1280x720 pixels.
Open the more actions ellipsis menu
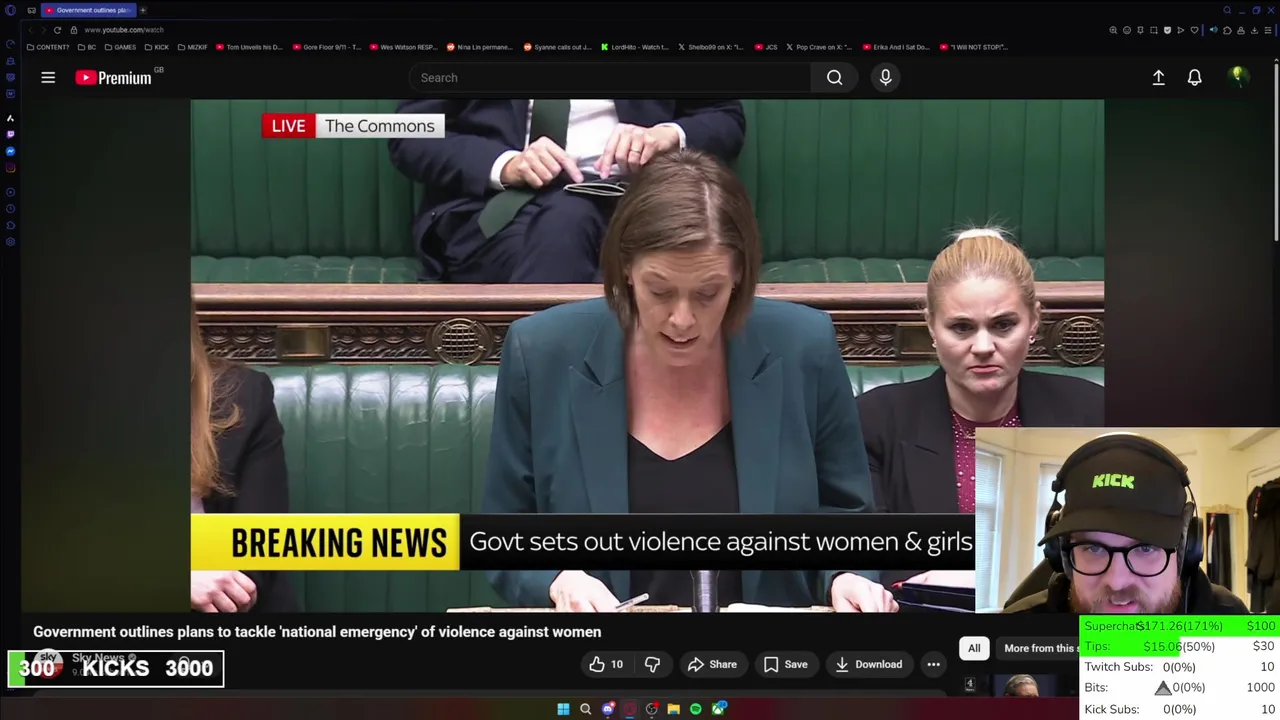coord(933,664)
